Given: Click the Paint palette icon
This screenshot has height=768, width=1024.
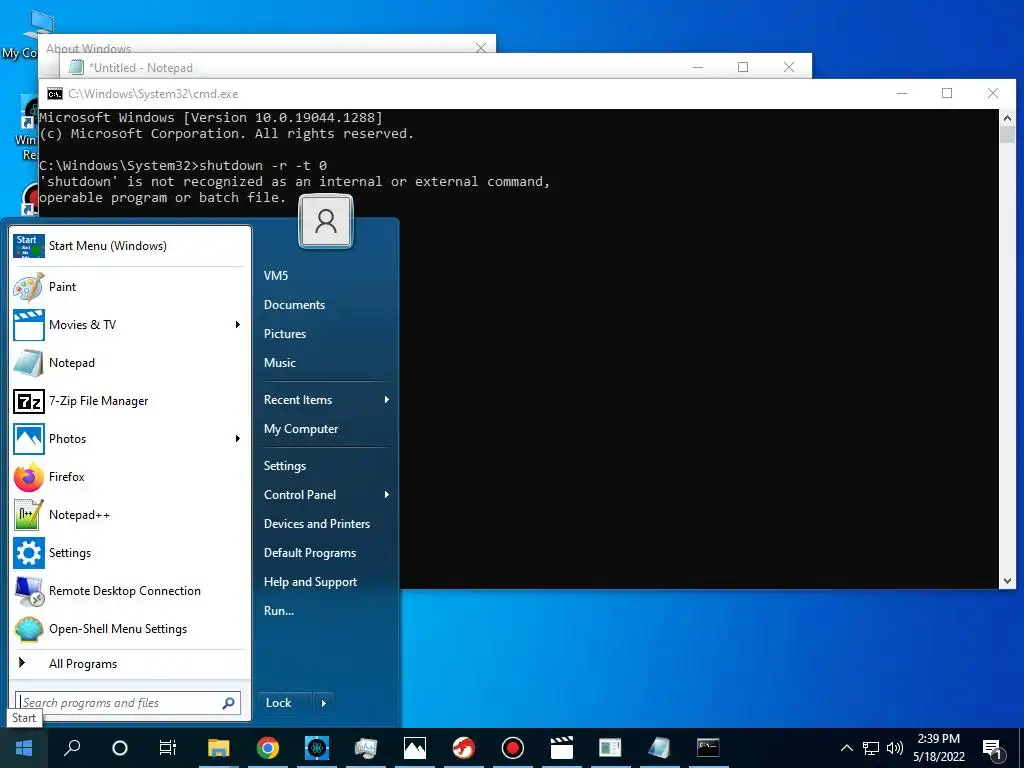Looking at the screenshot, I should click(x=29, y=287).
